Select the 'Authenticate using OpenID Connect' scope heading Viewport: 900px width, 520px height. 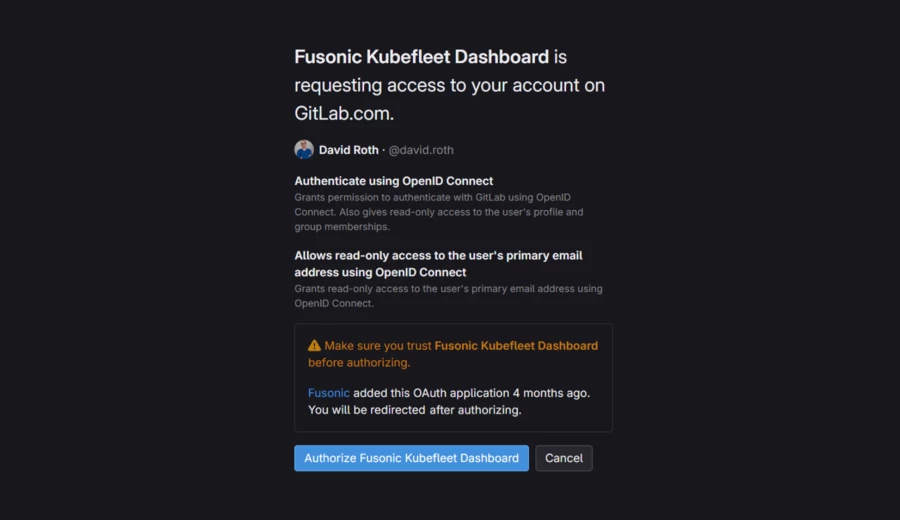393,181
